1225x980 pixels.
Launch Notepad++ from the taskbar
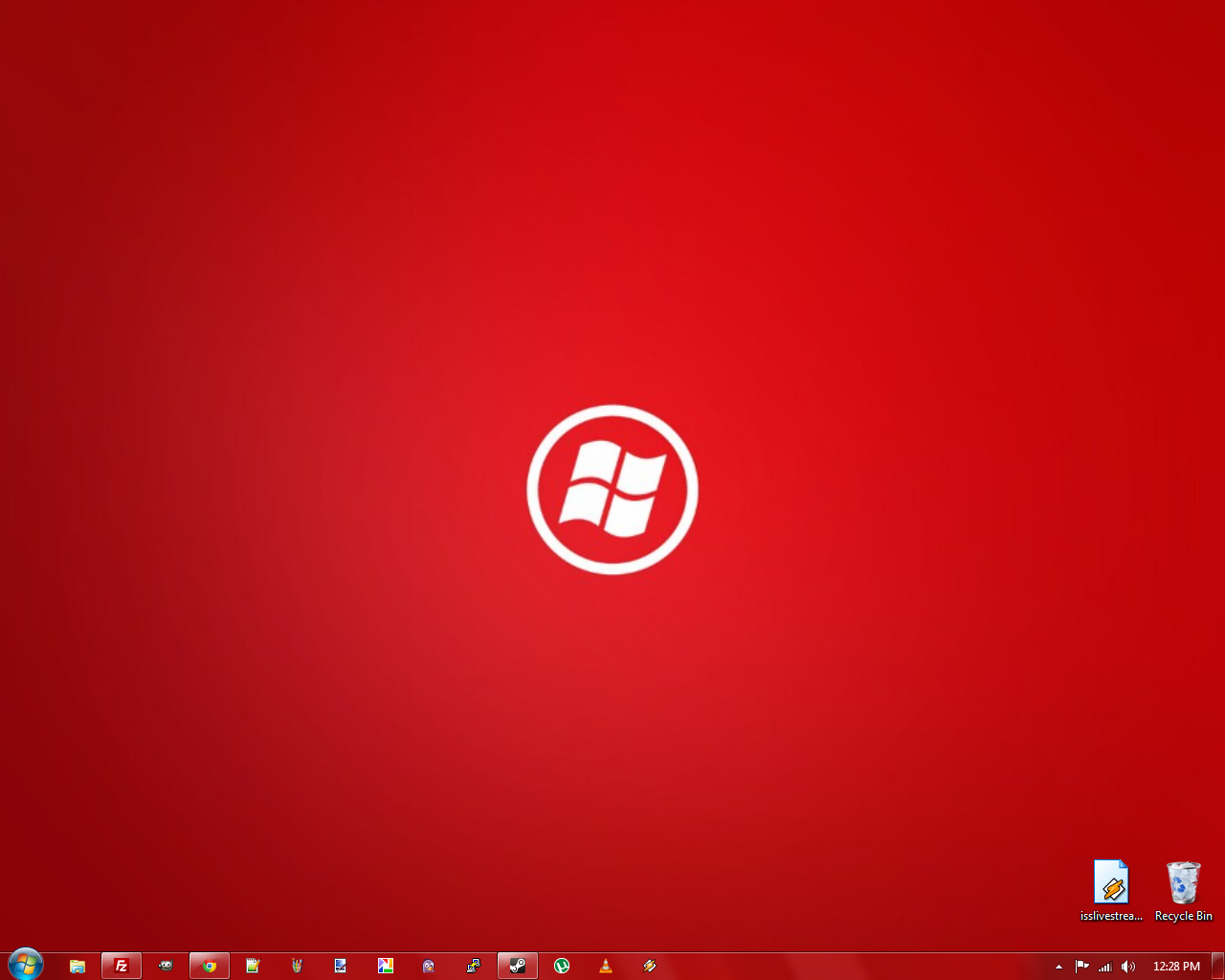pos(253,966)
